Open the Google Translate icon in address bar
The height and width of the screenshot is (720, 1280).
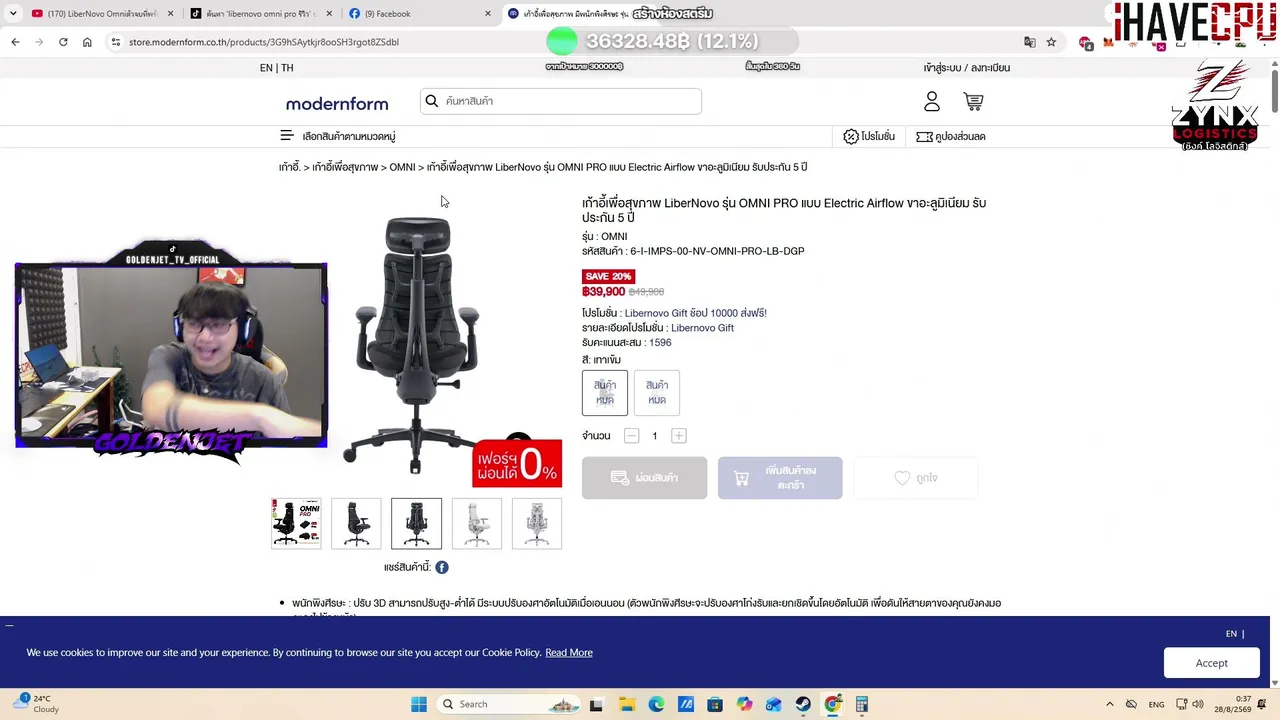(x=1029, y=42)
